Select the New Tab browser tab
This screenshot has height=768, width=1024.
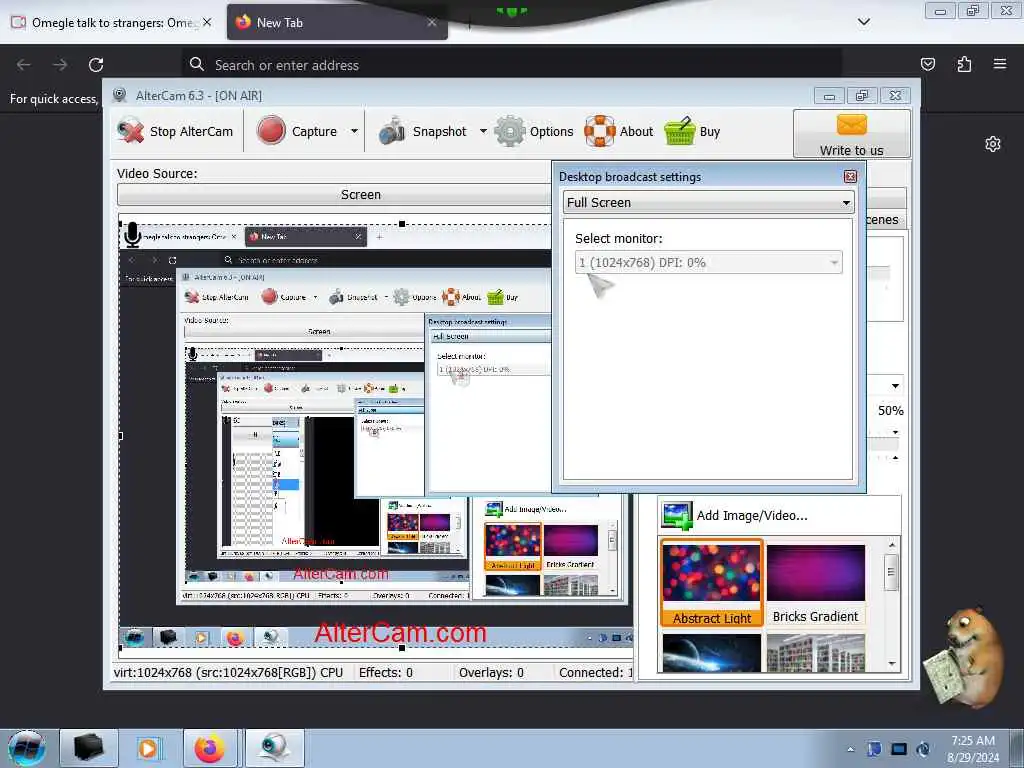coord(337,23)
